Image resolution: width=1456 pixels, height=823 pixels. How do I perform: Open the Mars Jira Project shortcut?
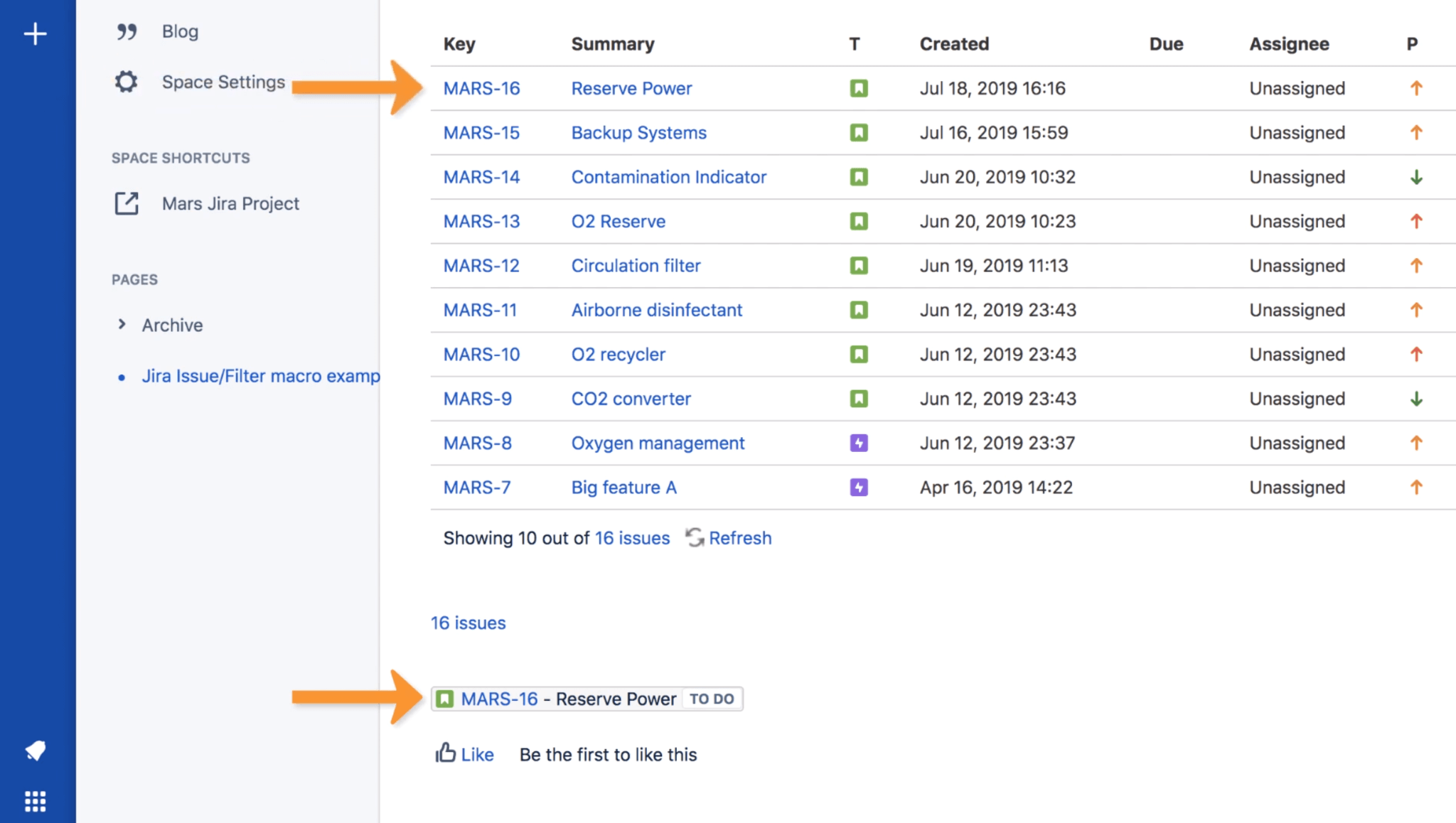230,203
